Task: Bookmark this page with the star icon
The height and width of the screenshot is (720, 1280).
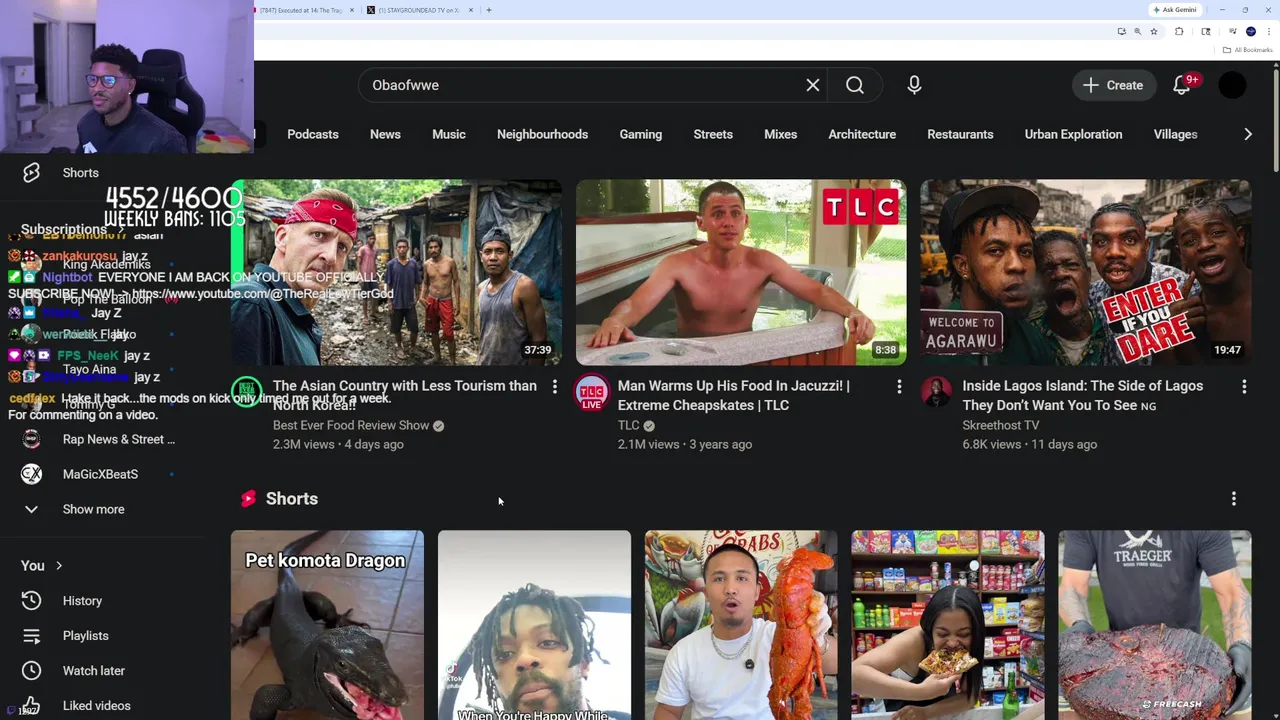Action: click(1153, 31)
